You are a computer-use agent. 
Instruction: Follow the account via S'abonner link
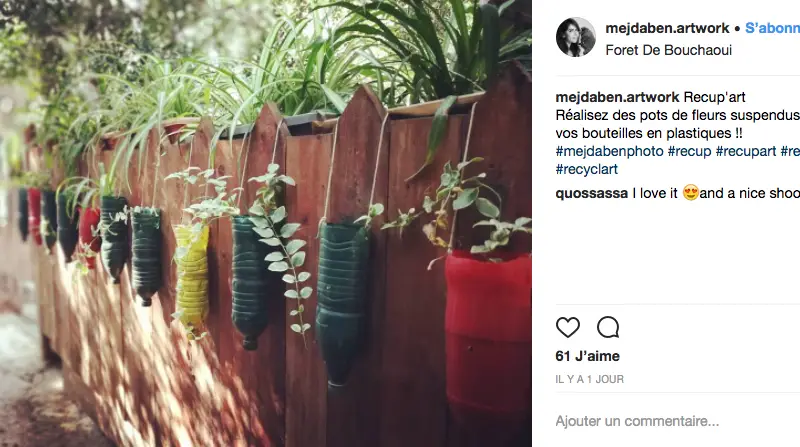[772, 28]
